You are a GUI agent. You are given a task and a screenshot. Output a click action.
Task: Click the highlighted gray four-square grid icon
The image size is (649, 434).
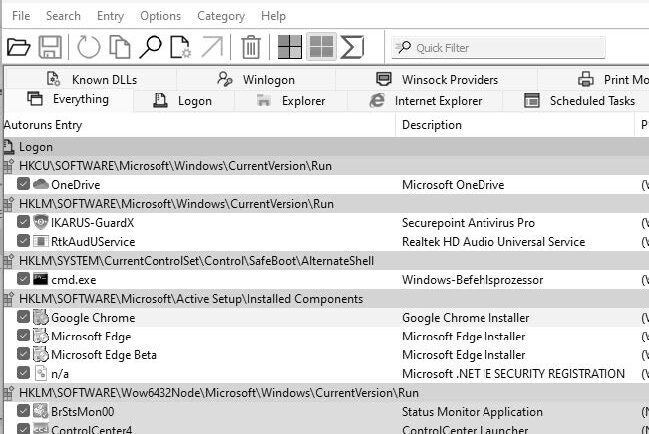click(321, 47)
